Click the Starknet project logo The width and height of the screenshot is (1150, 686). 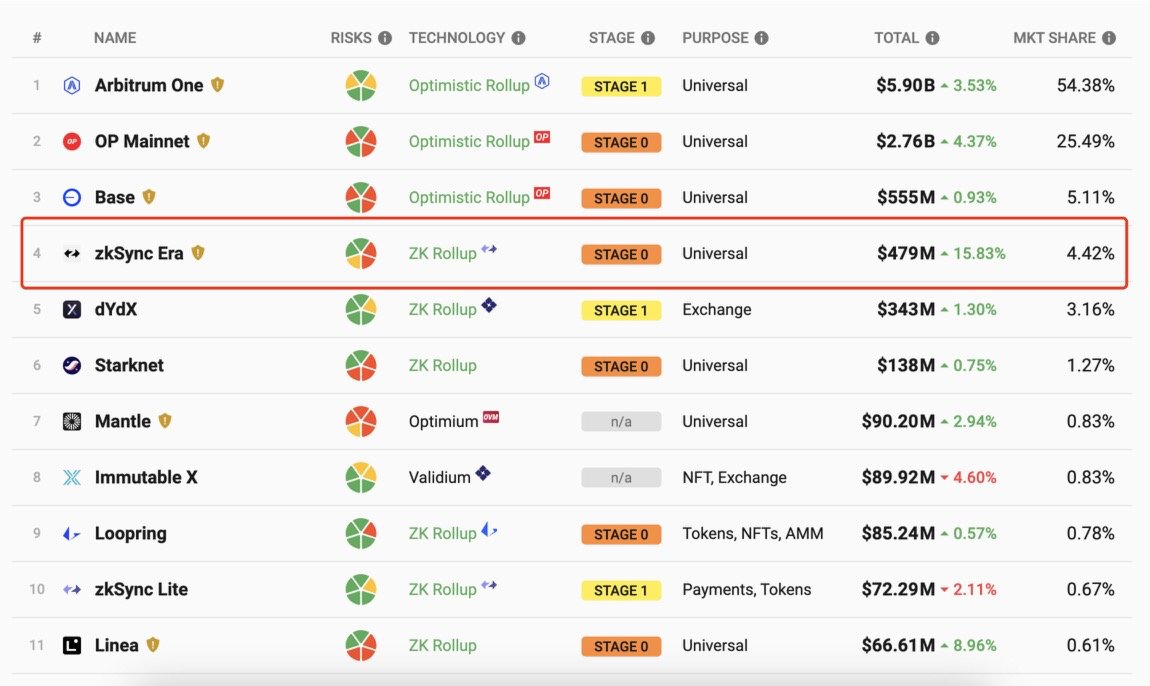(72, 365)
